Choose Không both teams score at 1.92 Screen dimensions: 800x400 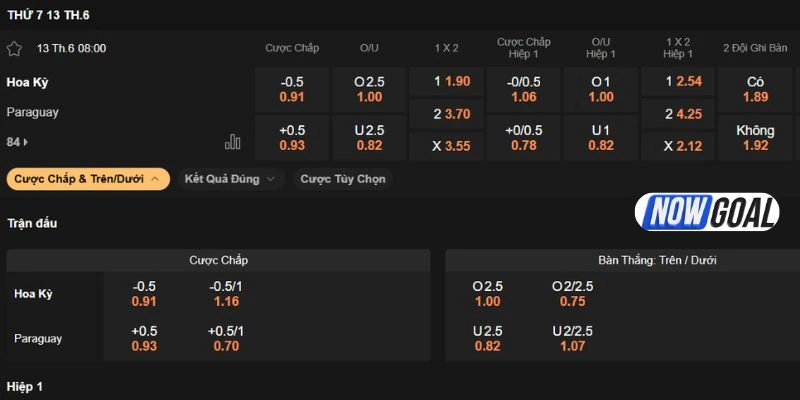click(x=755, y=138)
